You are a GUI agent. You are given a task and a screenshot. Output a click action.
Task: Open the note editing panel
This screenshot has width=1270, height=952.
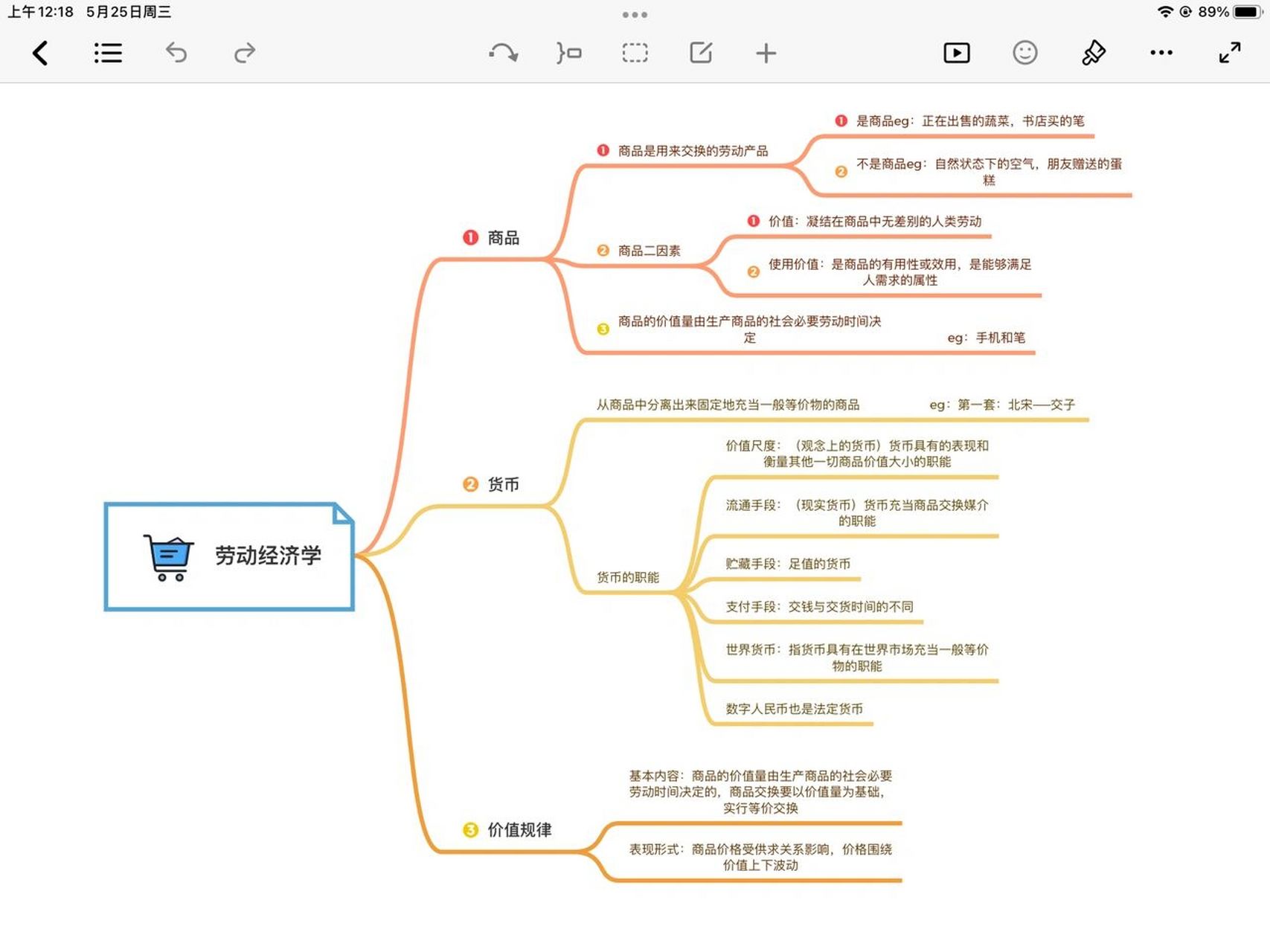(700, 53)
